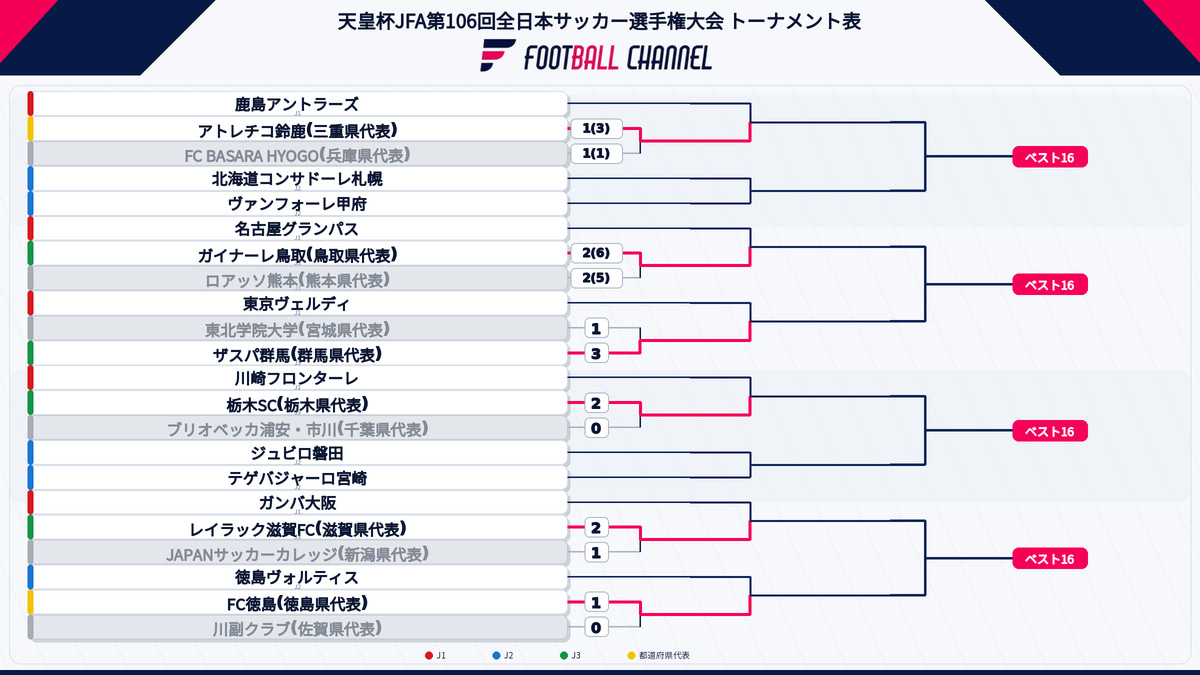Click the tournament title 天皇杯JFA第106回 heading
Screen dimensions: 1200x675
pos(600,20)
